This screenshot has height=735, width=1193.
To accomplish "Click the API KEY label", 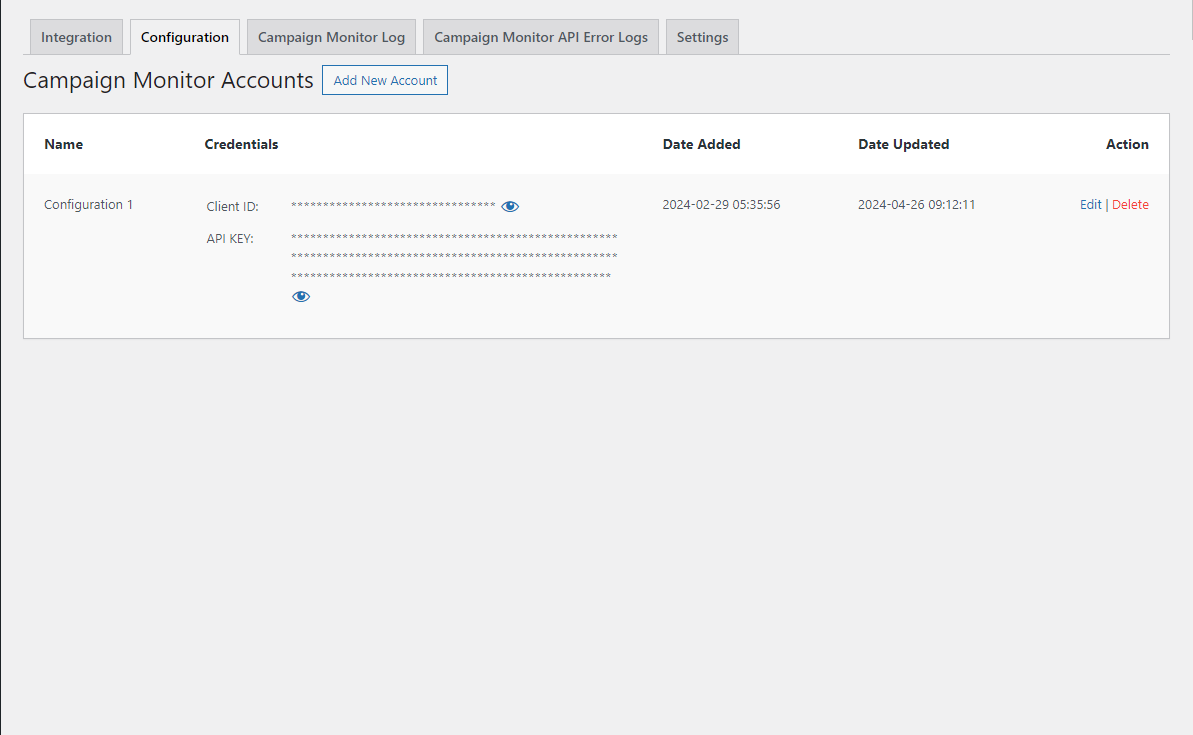I will click(x=230, y=239).
